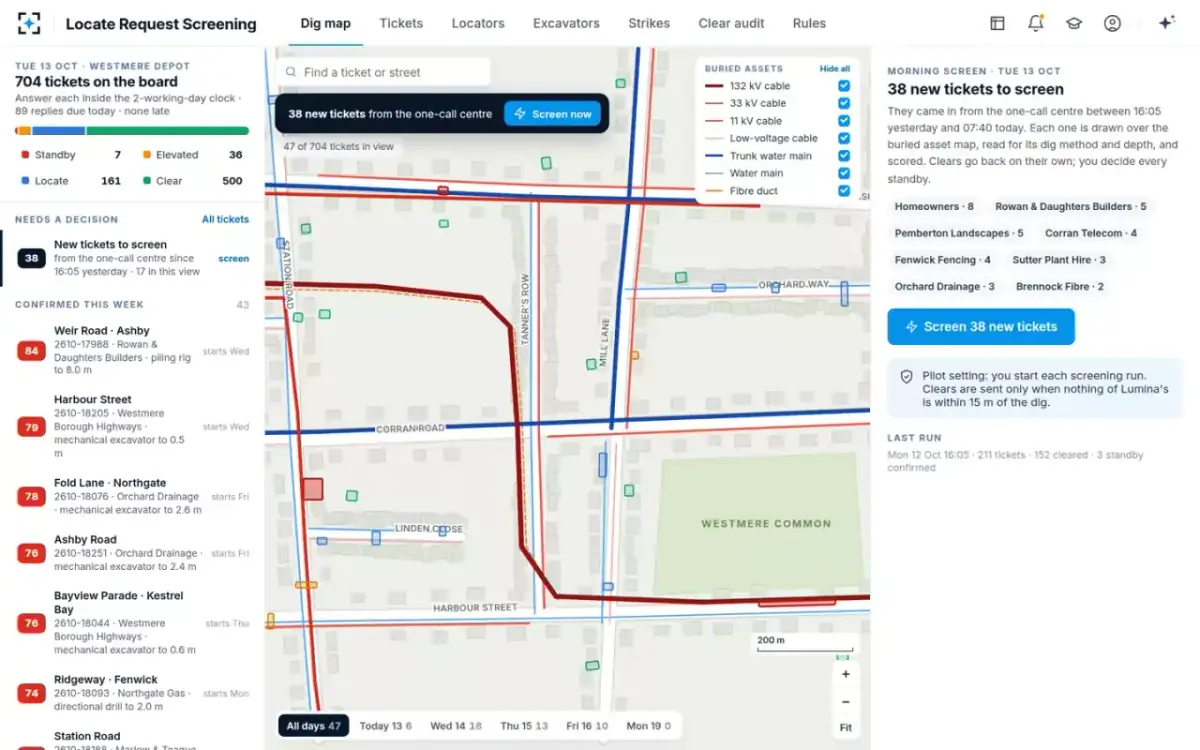Select the Orchard Drainage · 3 chip
1200x750 pixels.
pyautogui.click(x=944, y=286)
